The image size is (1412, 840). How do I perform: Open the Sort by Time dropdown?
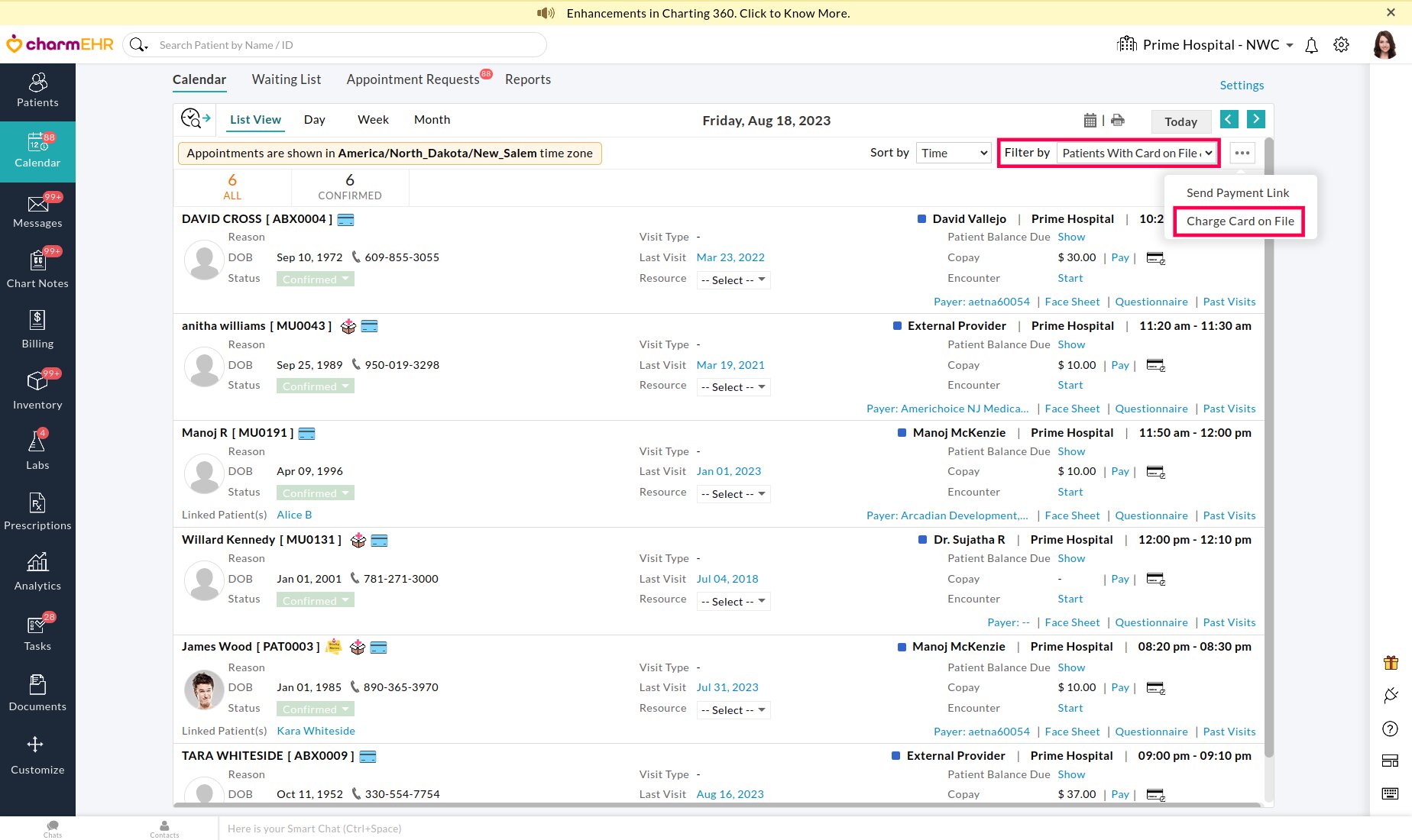tap(953, 153)
